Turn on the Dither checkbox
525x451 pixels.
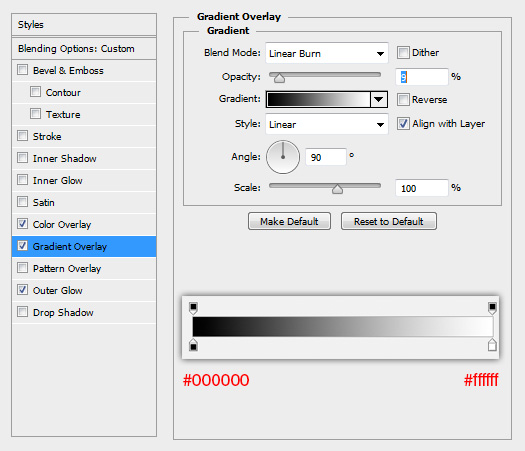click(403, 53)
